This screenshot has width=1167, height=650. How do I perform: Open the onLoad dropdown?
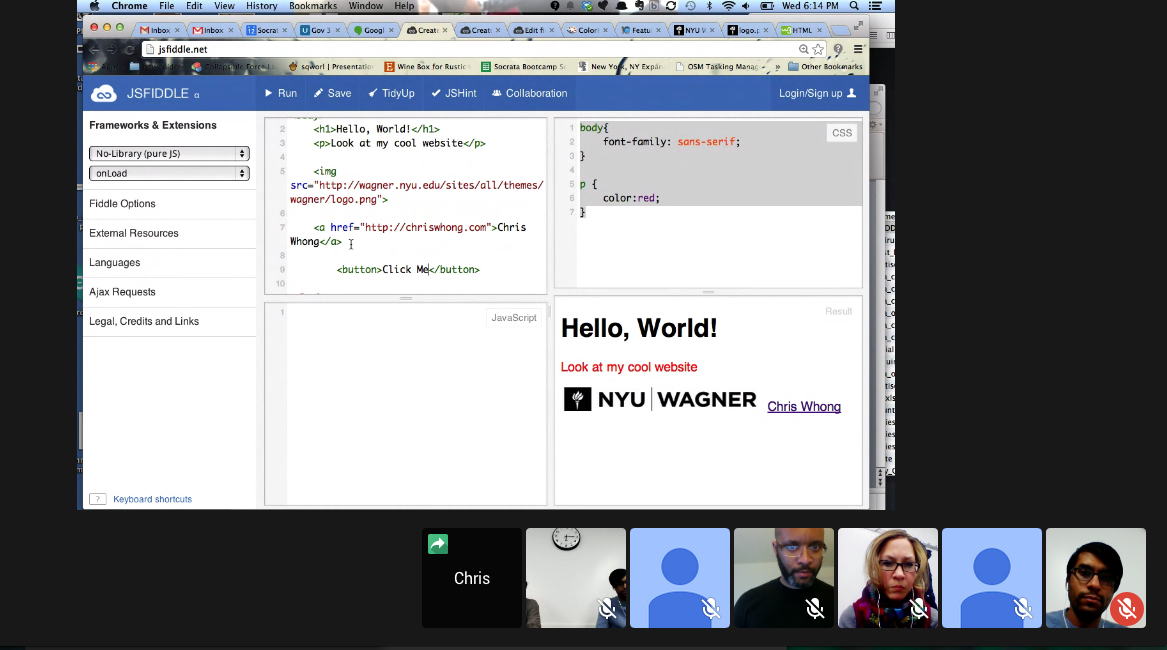pos(169,174)
